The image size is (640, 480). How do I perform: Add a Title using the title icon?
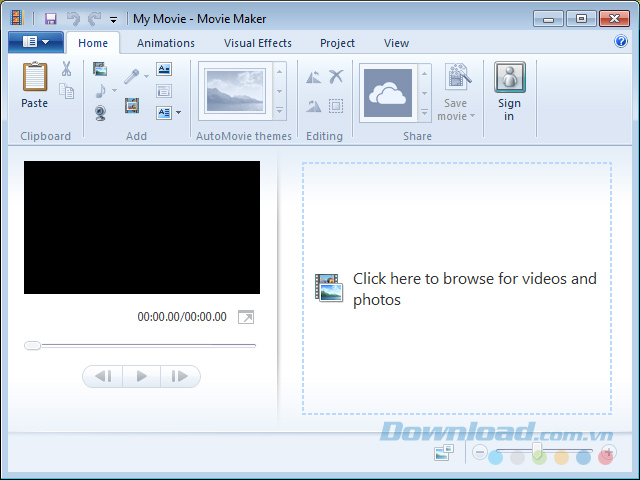click(x=164, y=69)
